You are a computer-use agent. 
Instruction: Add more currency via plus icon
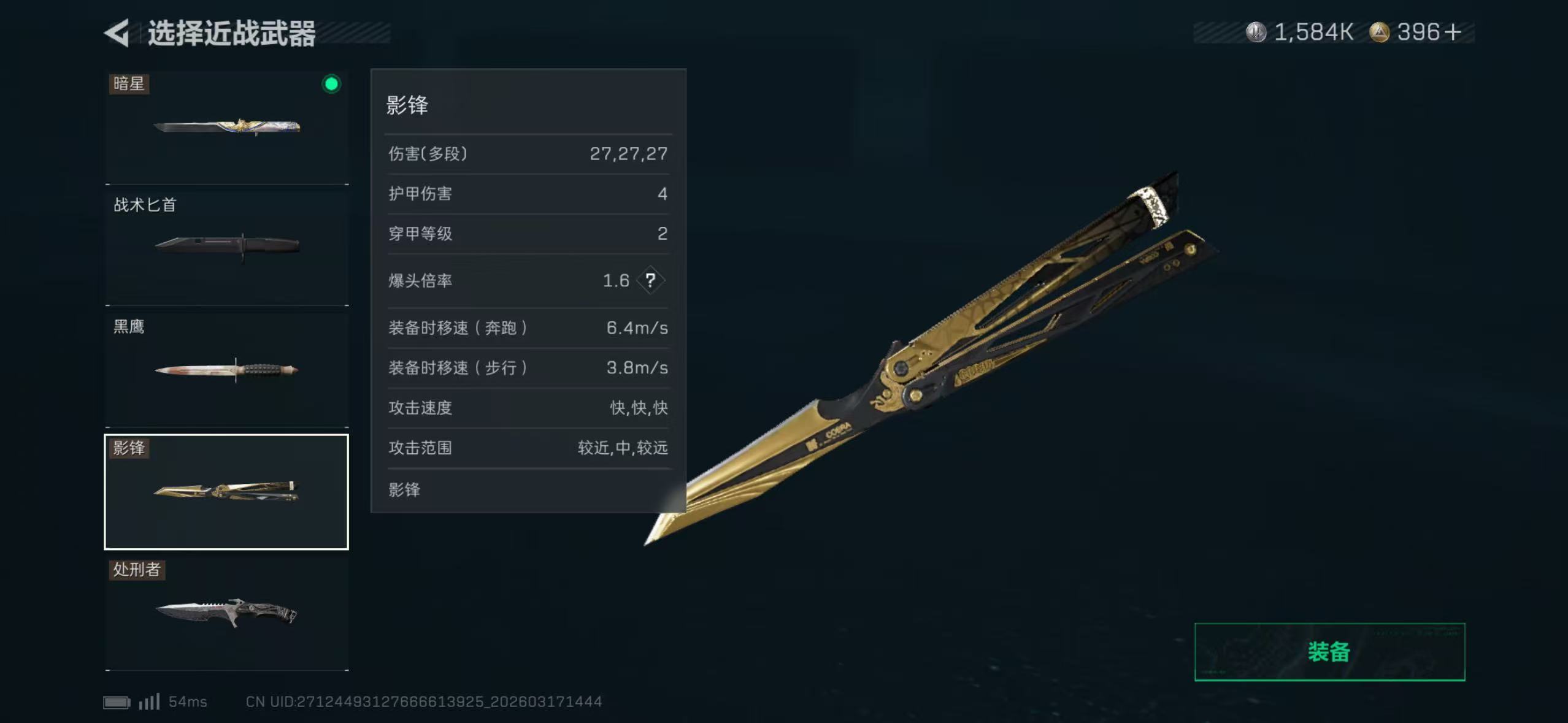coord(1452,32)
